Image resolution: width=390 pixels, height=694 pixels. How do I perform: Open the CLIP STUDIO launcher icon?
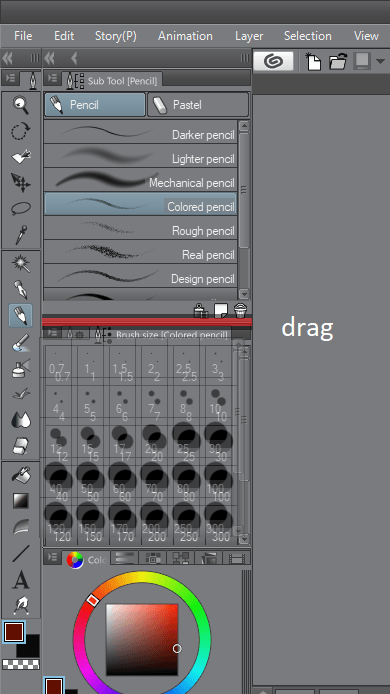274,61
